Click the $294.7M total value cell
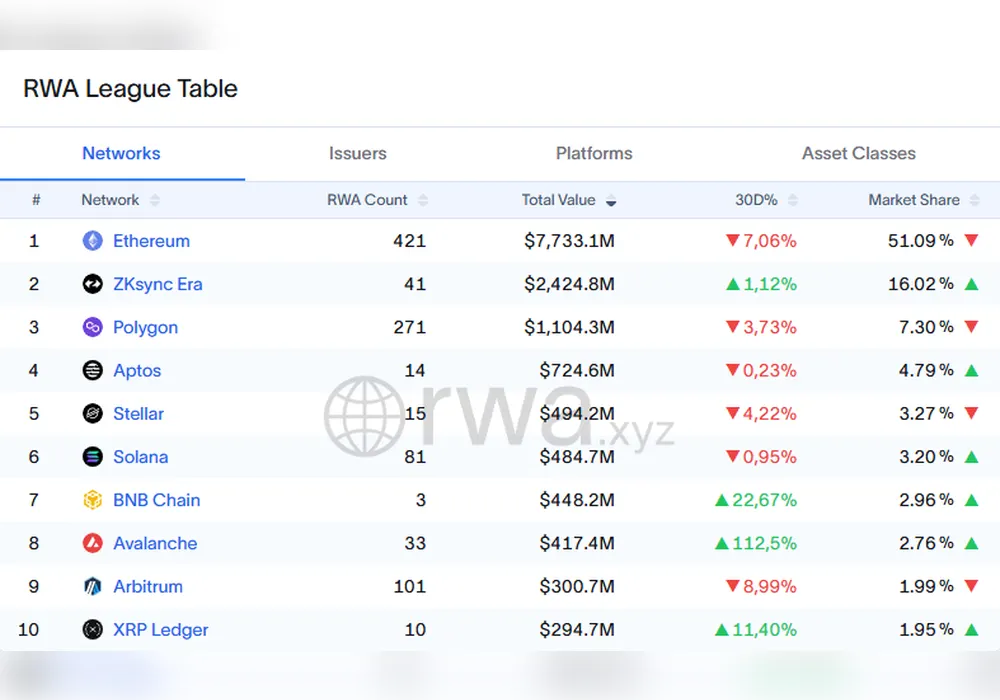This screenshot has width=1000, height=700. [577, 630]
